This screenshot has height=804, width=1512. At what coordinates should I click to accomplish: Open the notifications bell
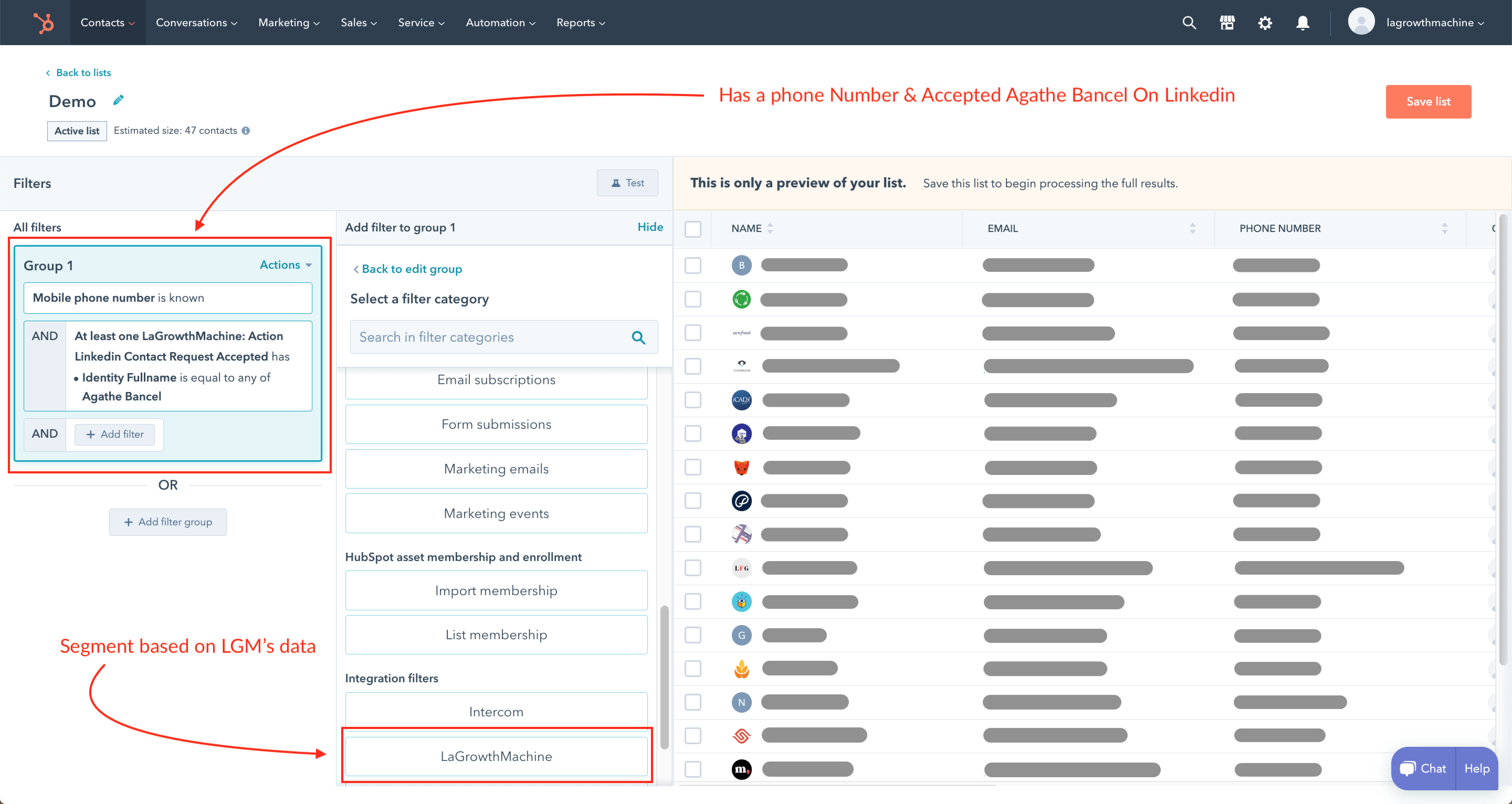1303,23
